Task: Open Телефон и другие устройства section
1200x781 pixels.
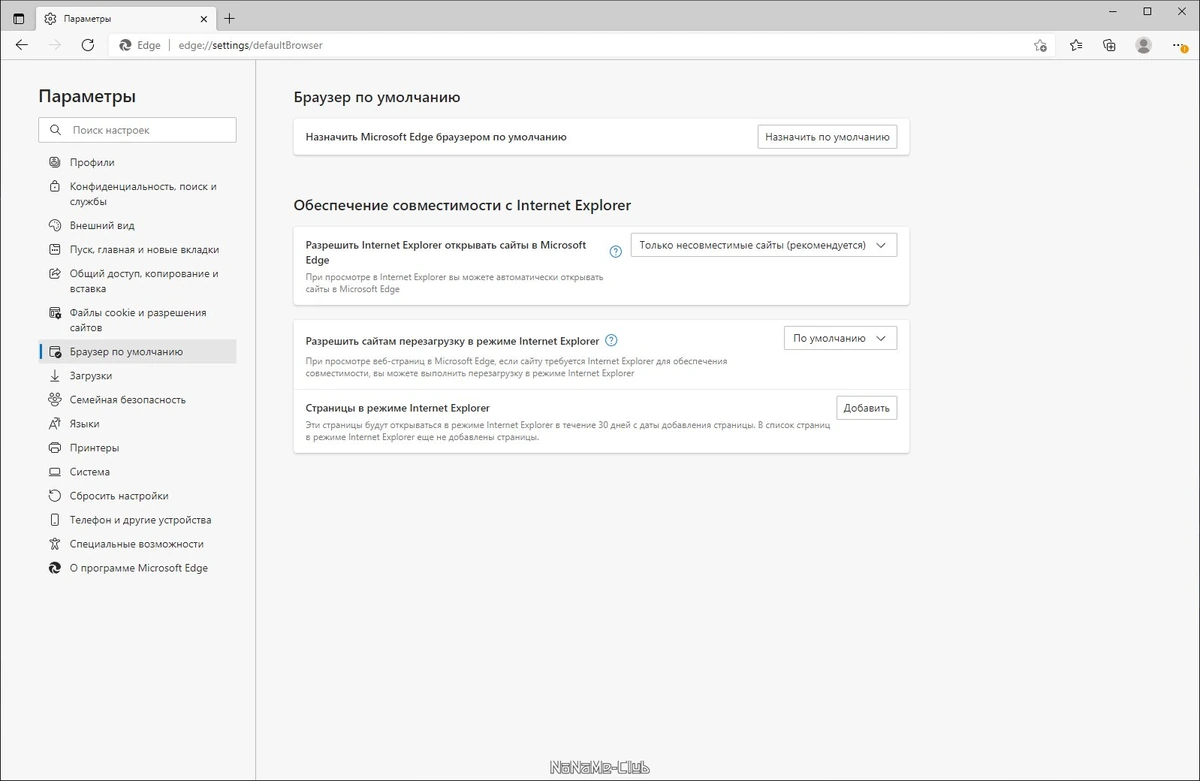Action: [x=137, y=520]
